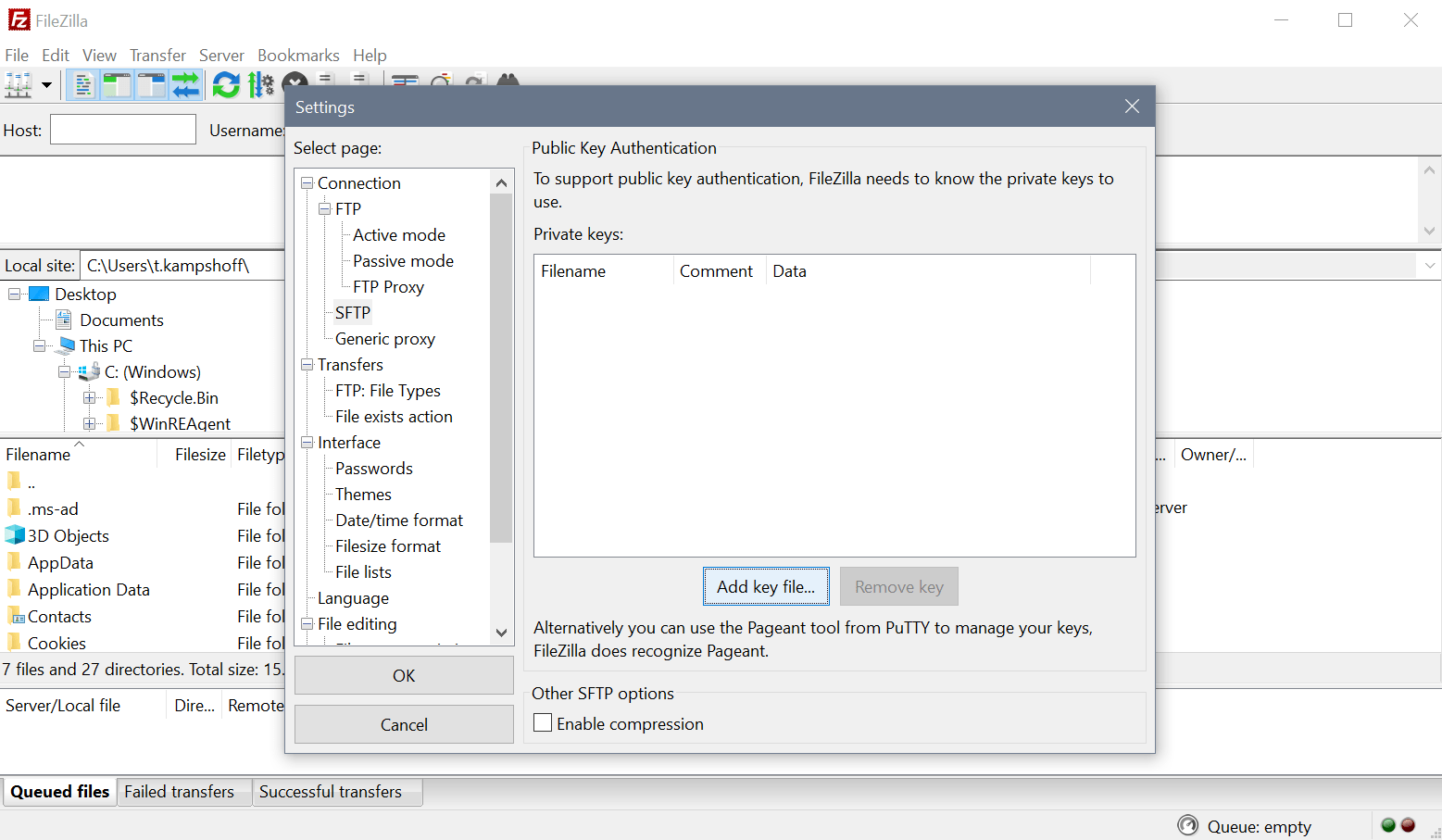Collapse the This PC tree node
The width and height of the screenshot is (1442, 840).
40,345
